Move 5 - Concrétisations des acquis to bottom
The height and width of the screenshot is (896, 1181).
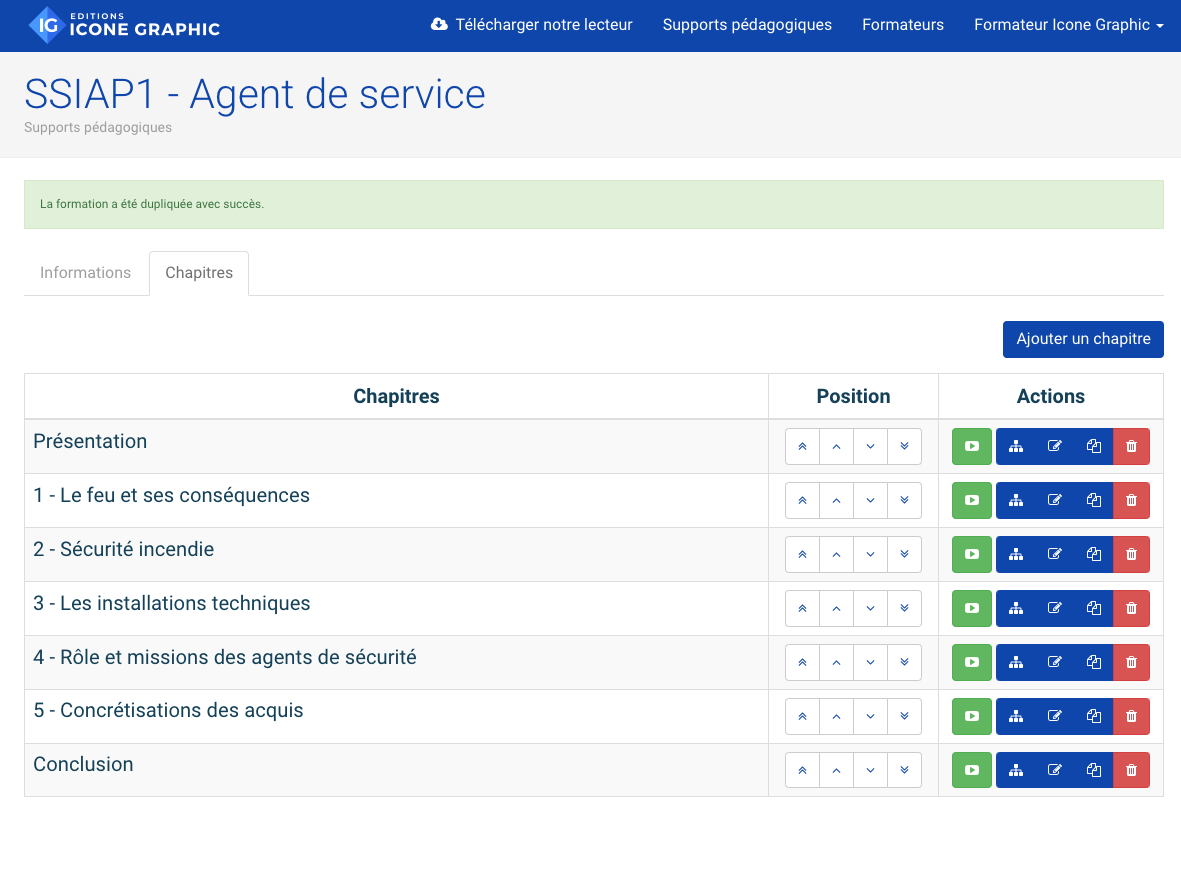[x=905, y=716]
